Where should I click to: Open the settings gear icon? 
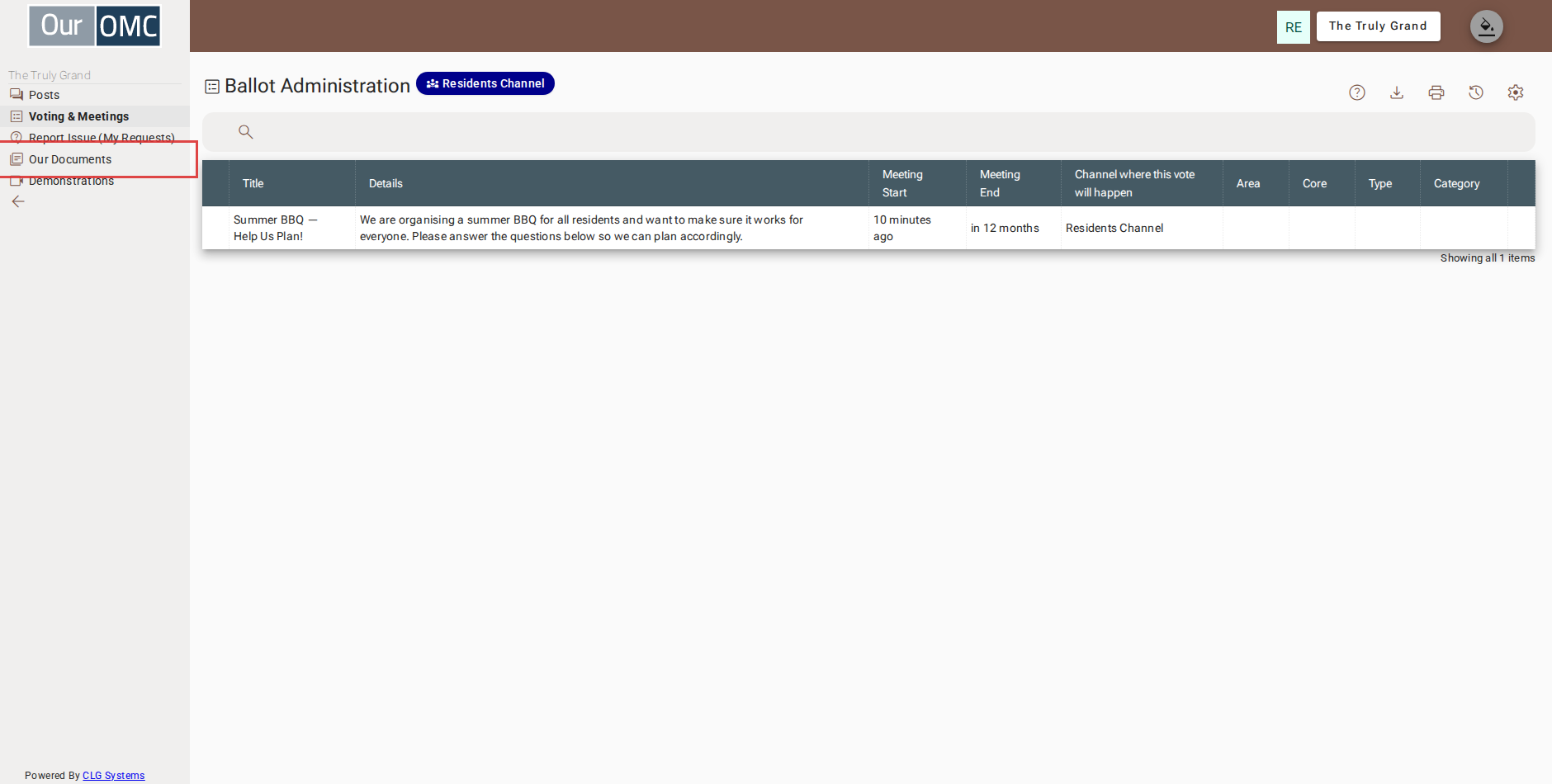[1516, 92]
